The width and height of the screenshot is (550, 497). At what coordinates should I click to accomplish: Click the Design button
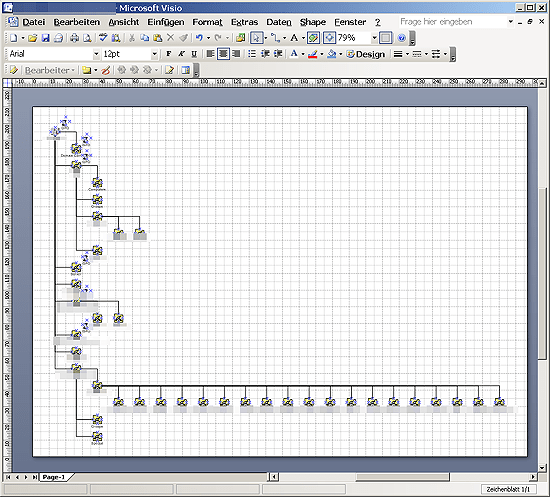click(x=365, y=54)
